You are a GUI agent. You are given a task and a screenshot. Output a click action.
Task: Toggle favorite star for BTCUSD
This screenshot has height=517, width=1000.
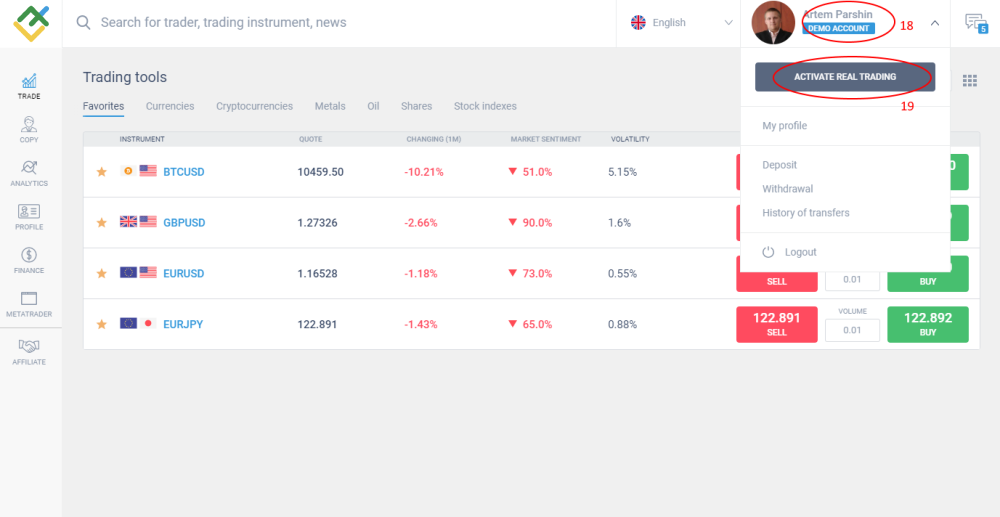coord(101,172)
